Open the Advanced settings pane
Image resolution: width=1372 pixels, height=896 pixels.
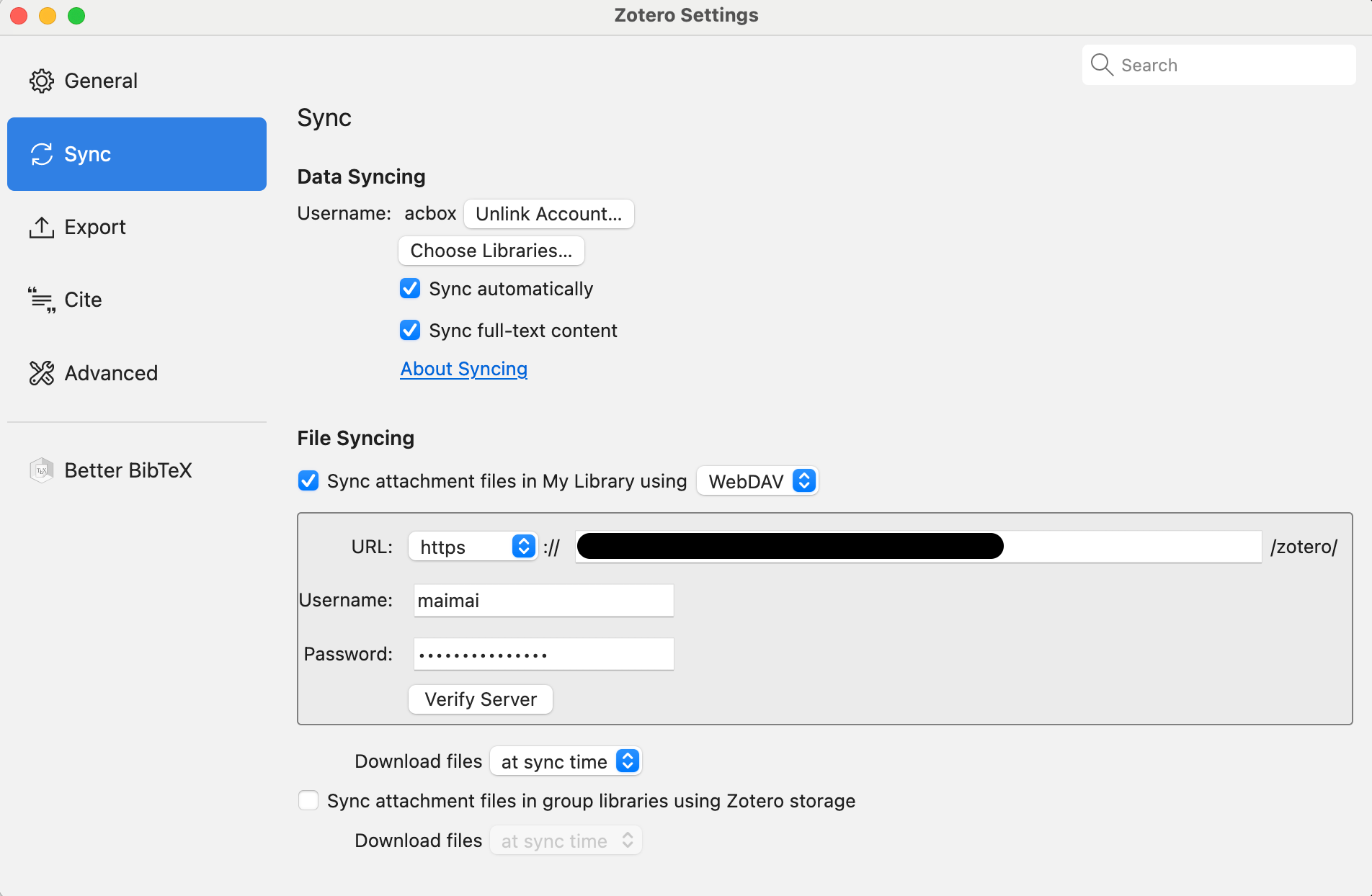(x=111, y=373)
